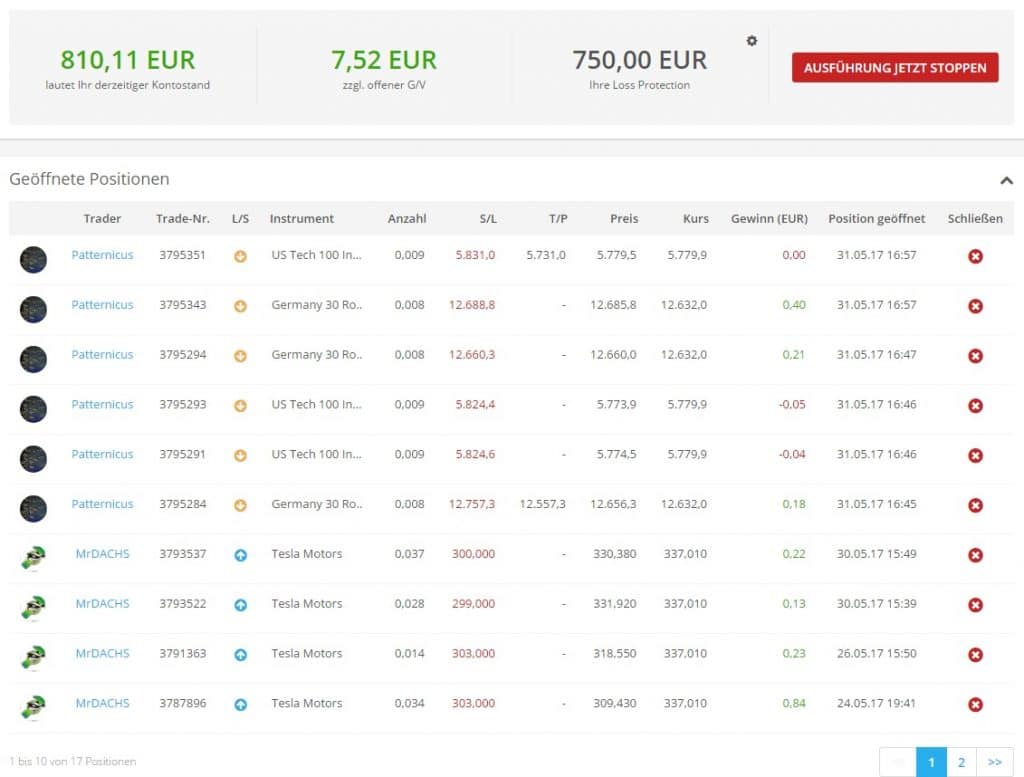The width and height of the screenshot is (1024, 777).
Task: Click short arrow icon of trade 3795294
Action: 240,355
